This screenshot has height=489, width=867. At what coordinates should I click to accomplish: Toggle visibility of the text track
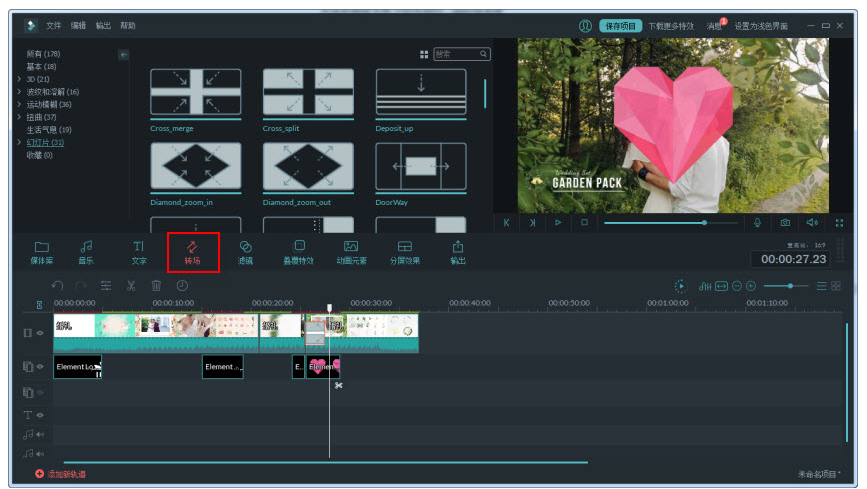(41, 414)
